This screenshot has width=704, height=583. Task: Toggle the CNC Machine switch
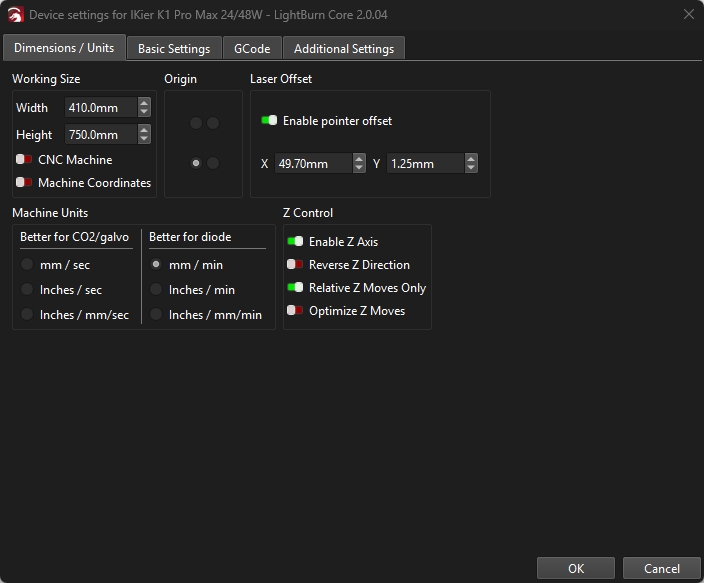tap(24, 160)
